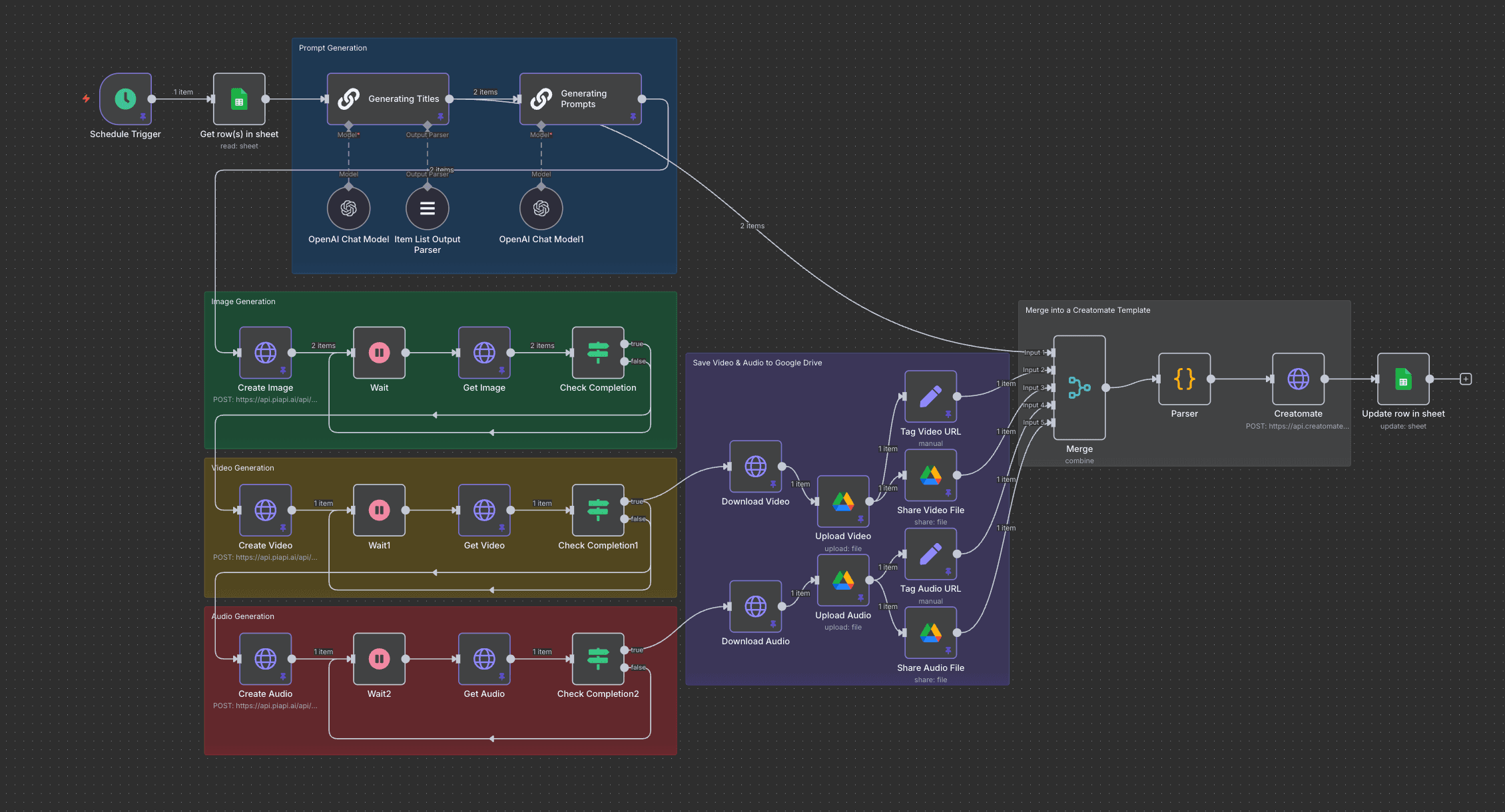Select the Creatomate HTTP request node

(1298, 379)
